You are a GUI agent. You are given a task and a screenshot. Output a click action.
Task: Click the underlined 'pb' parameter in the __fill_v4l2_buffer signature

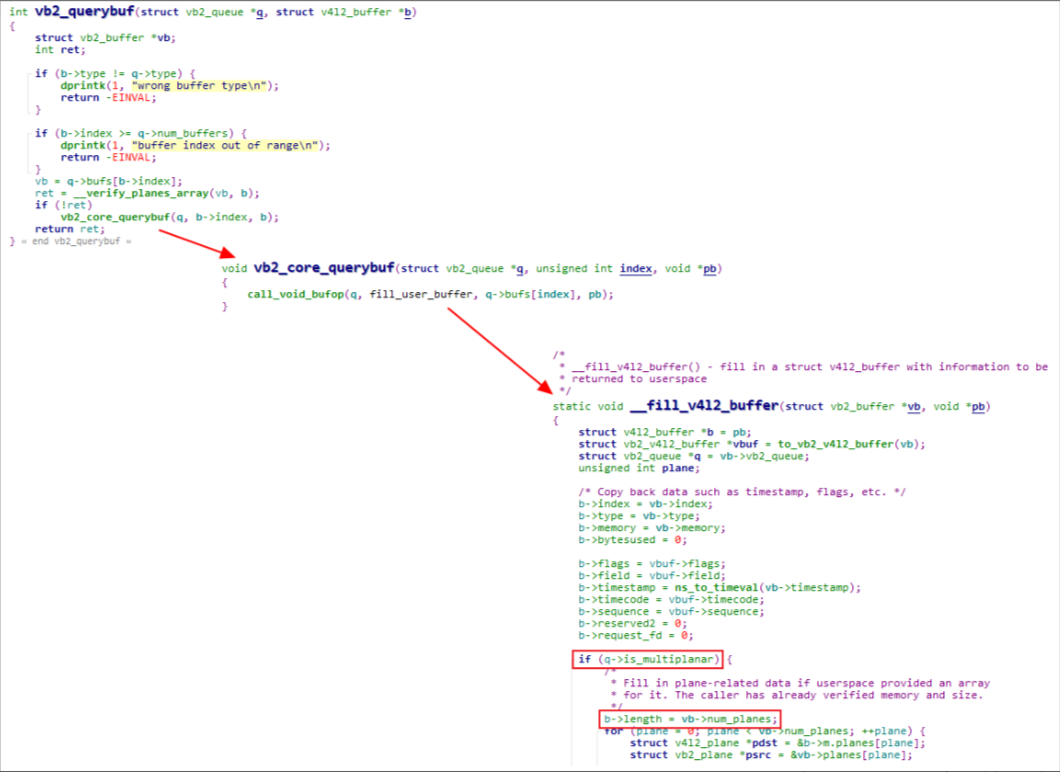(x=978, y=407)
